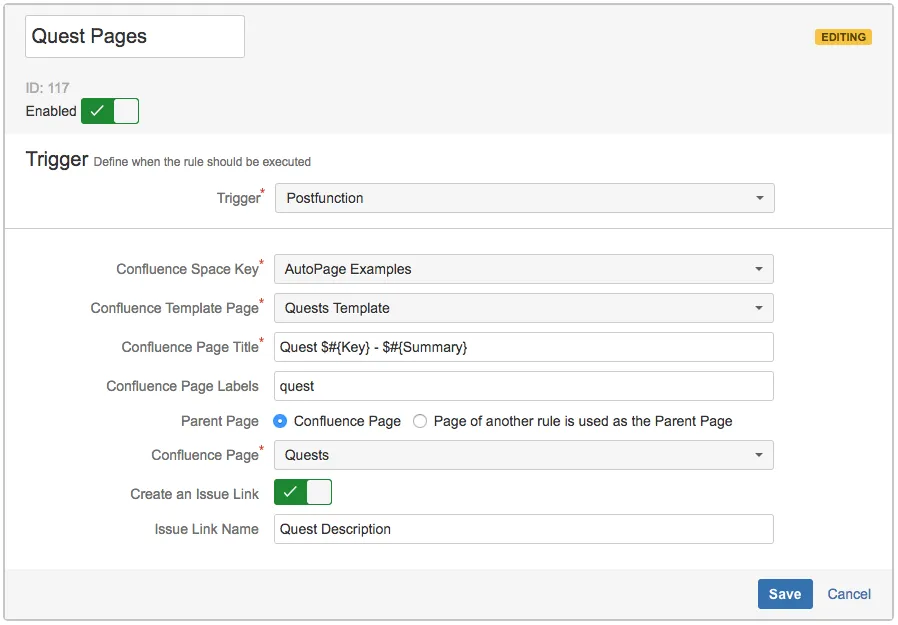898x625 pixels.
Task: Focus the Confluence Page Labels field
Action: click(x=523, y=386)
